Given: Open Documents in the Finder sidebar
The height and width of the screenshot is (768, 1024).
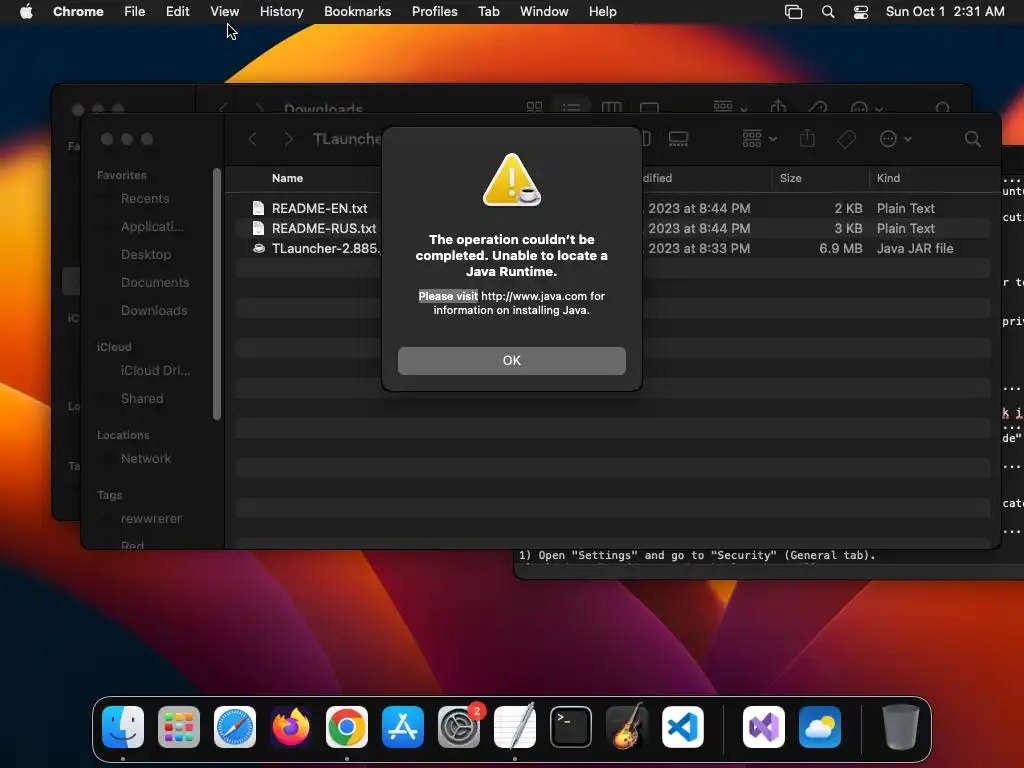Looking at the screenshot, I should 155,283.
